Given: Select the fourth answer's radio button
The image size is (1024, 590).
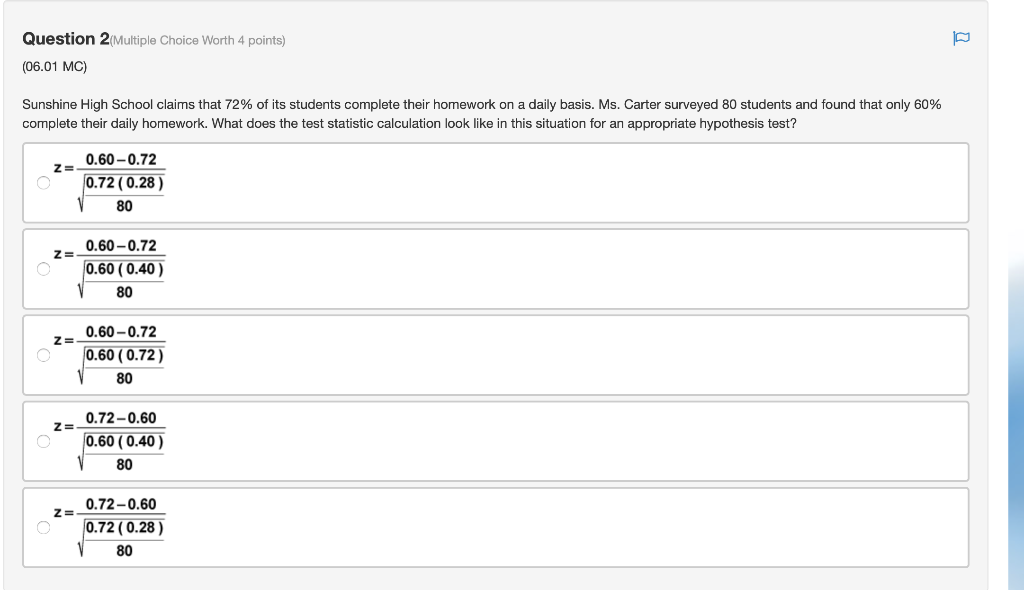Looking at the screenshot, I should coord(43,441).
